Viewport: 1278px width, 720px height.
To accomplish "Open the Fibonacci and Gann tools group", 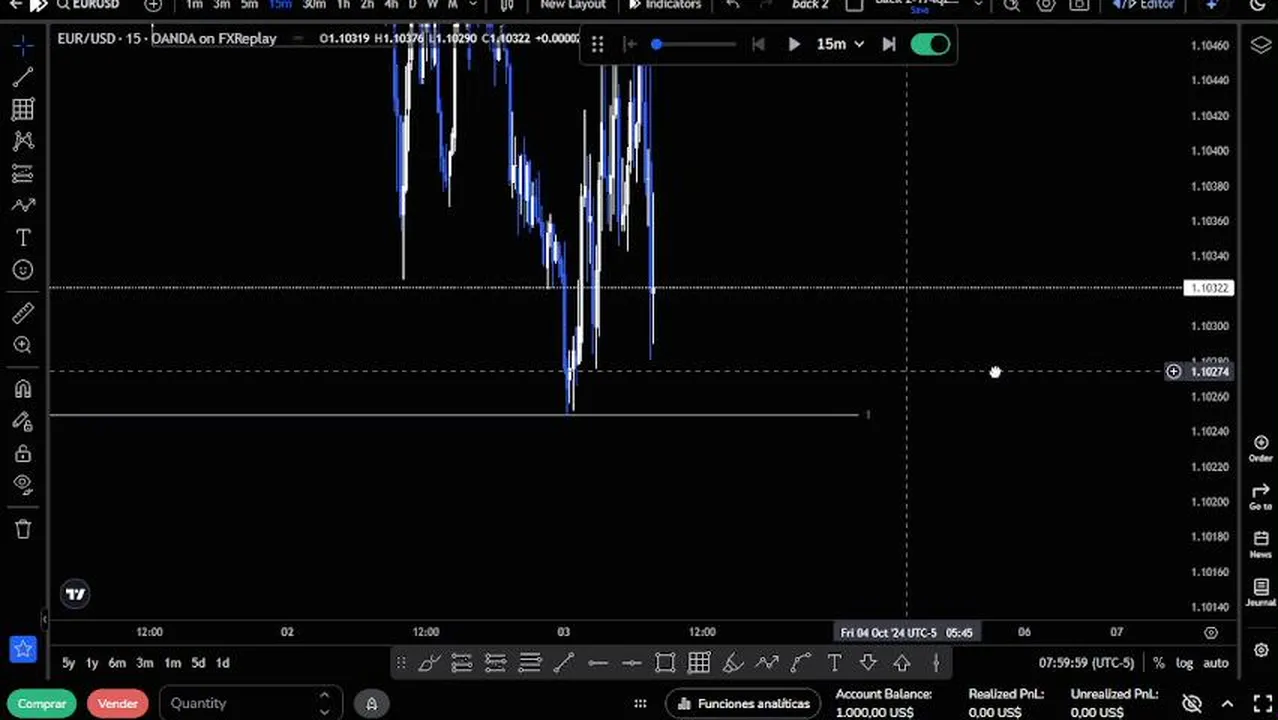I will pos(23,109).
